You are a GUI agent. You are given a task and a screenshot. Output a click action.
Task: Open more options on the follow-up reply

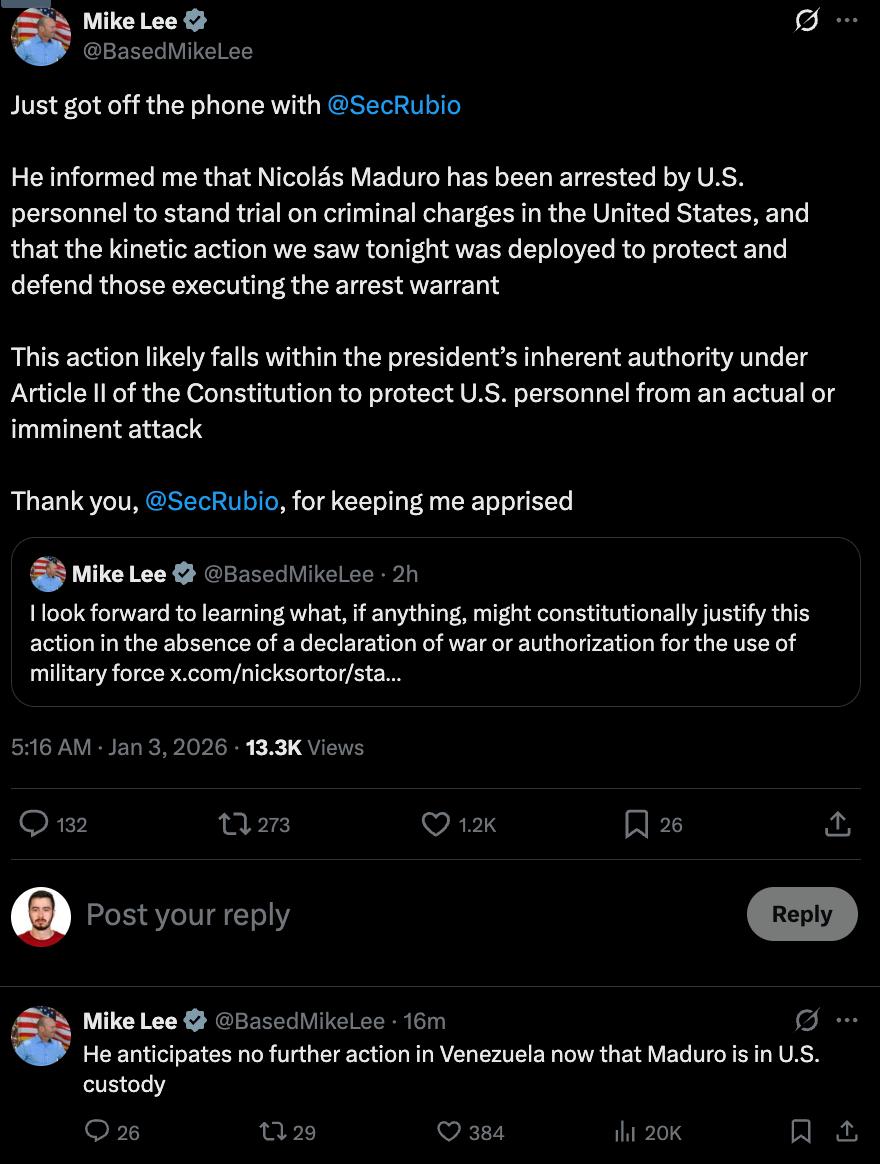[846, 1020]
